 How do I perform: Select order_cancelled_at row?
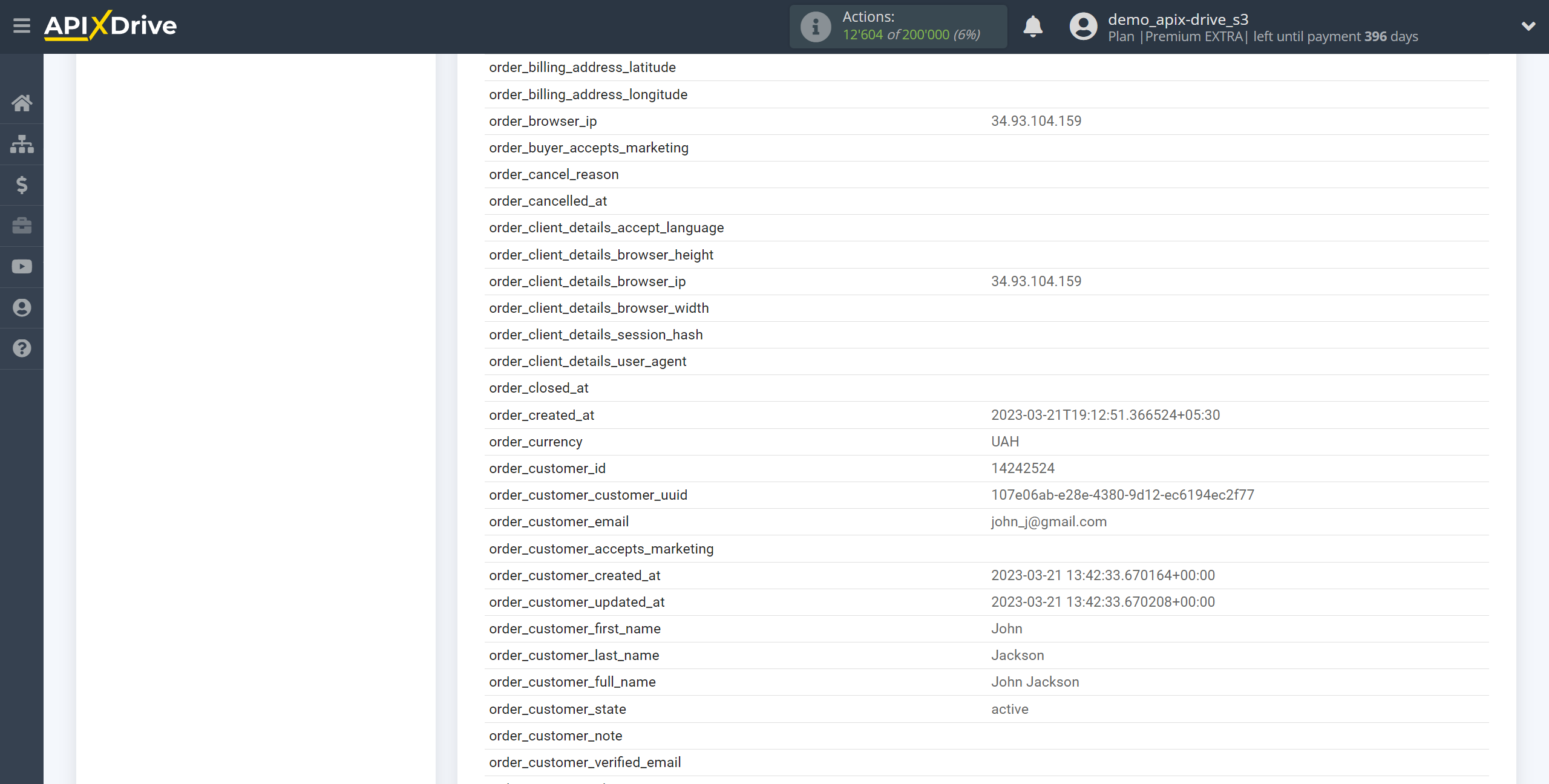986,201
